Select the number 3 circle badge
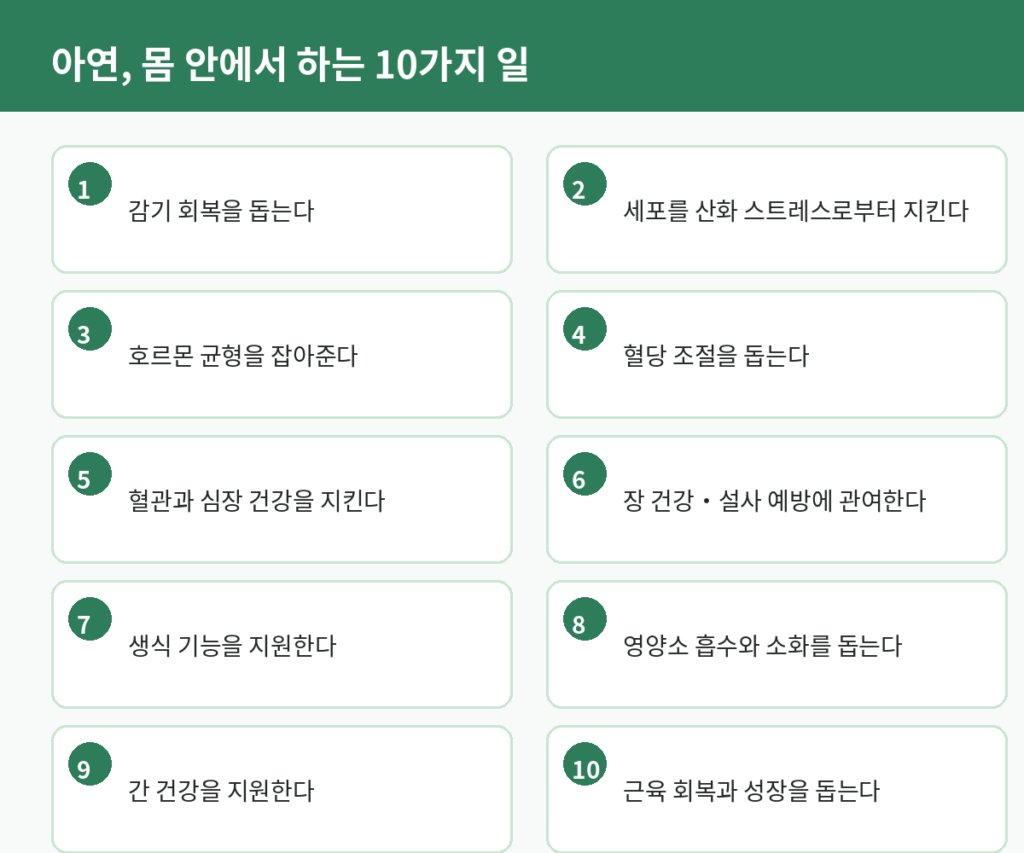 coord(89,329)
